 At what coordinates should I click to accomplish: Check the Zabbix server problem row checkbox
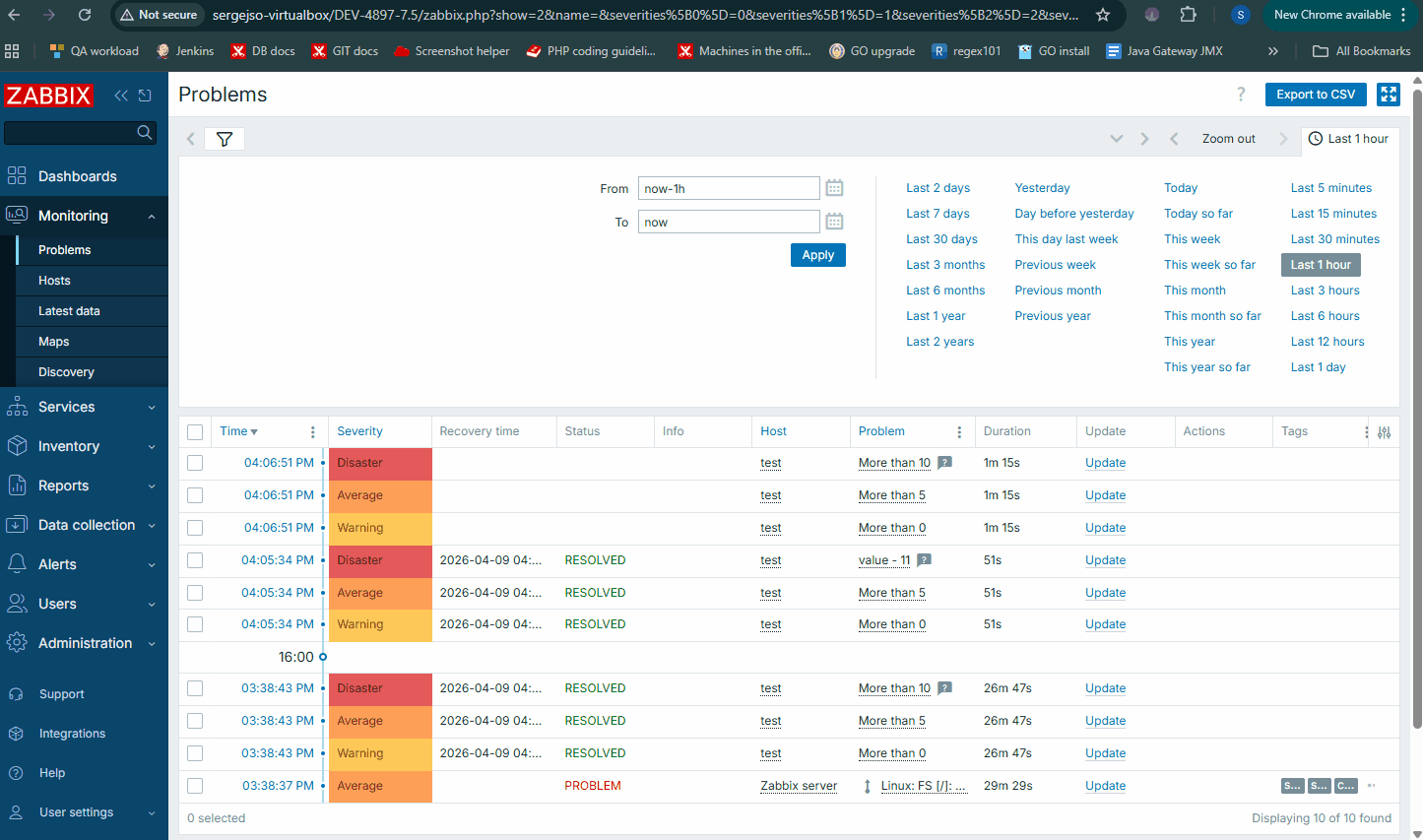(195, 786)
